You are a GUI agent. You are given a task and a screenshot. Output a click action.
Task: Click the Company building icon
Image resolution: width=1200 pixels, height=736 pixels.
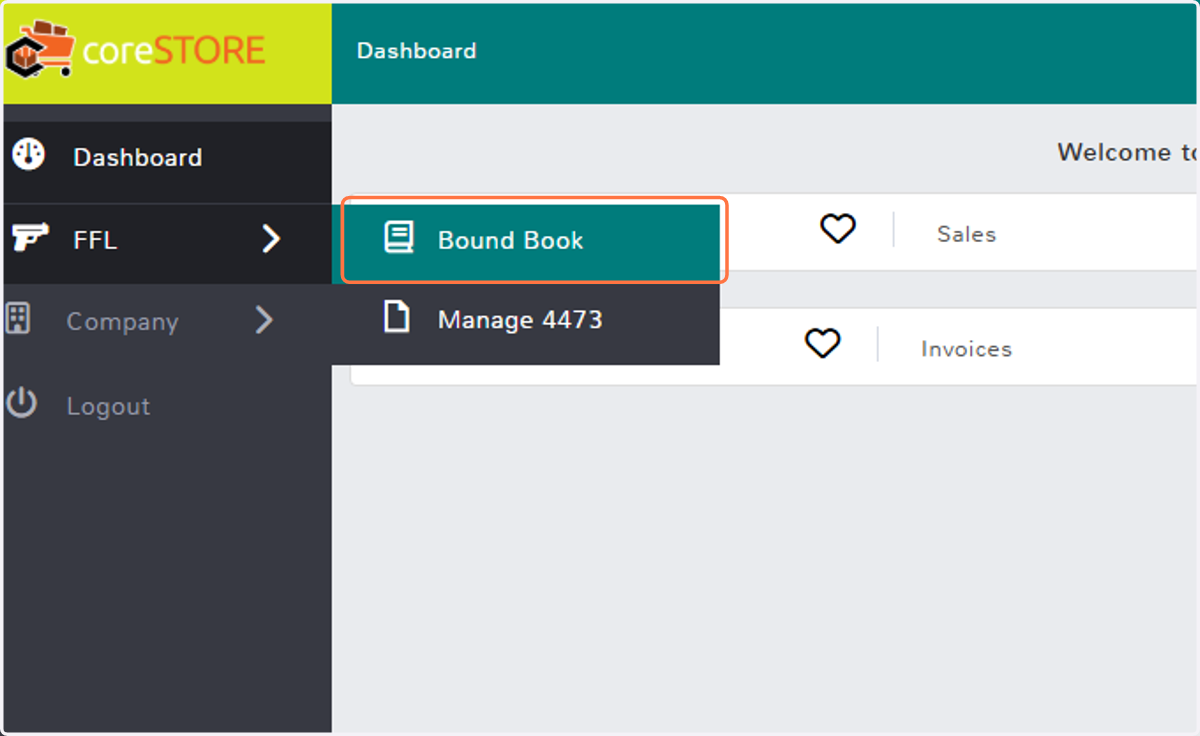coord(19,320)
